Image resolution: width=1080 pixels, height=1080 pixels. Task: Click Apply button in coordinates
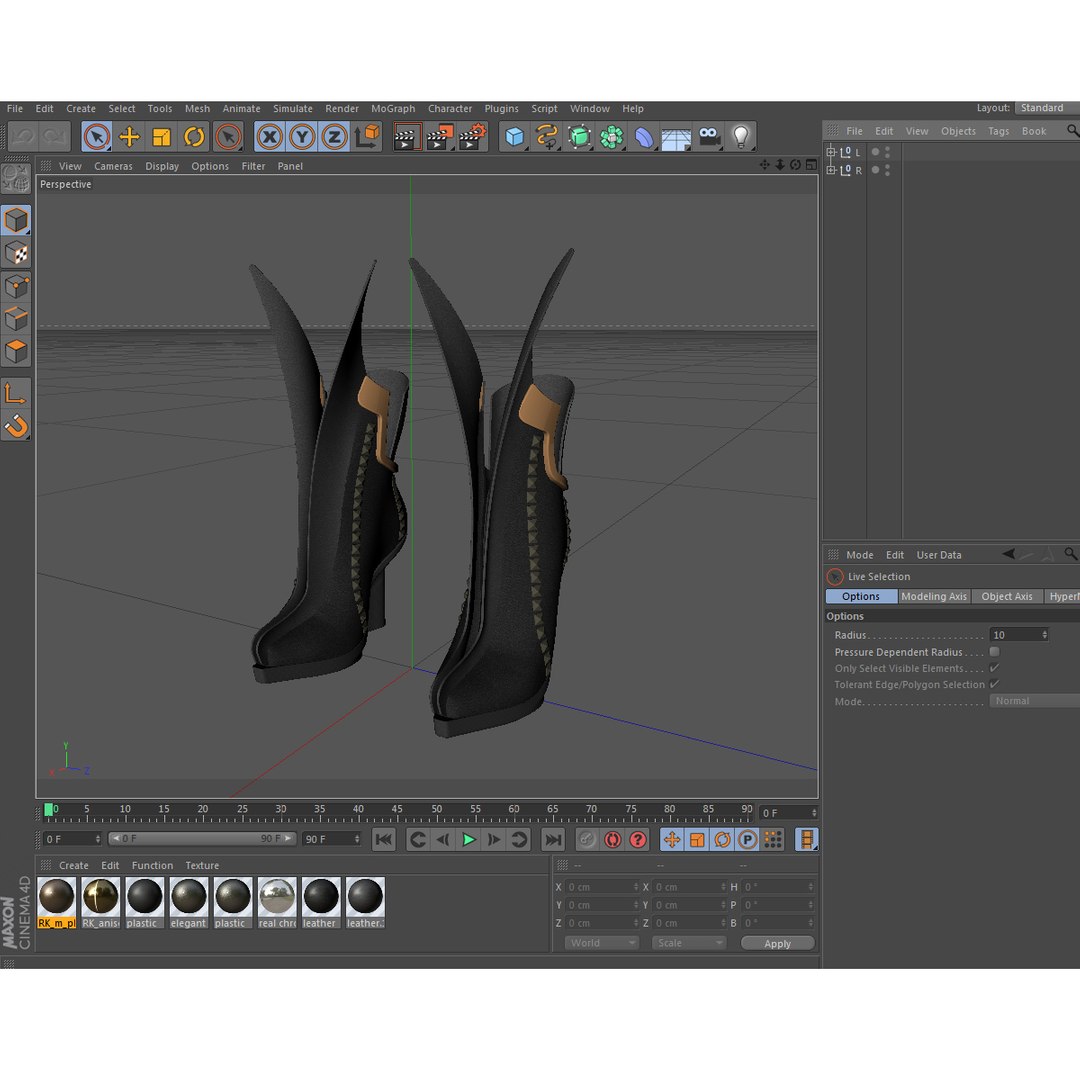[777, 944]
